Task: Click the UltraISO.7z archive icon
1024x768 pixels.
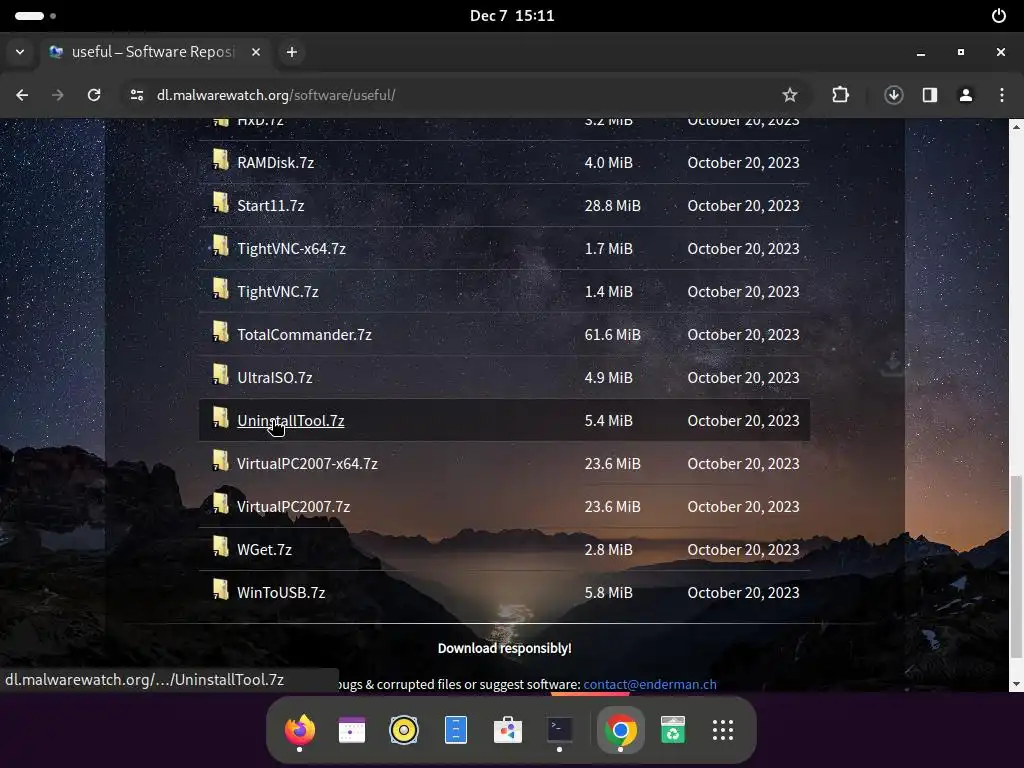Action: point(221,376)
